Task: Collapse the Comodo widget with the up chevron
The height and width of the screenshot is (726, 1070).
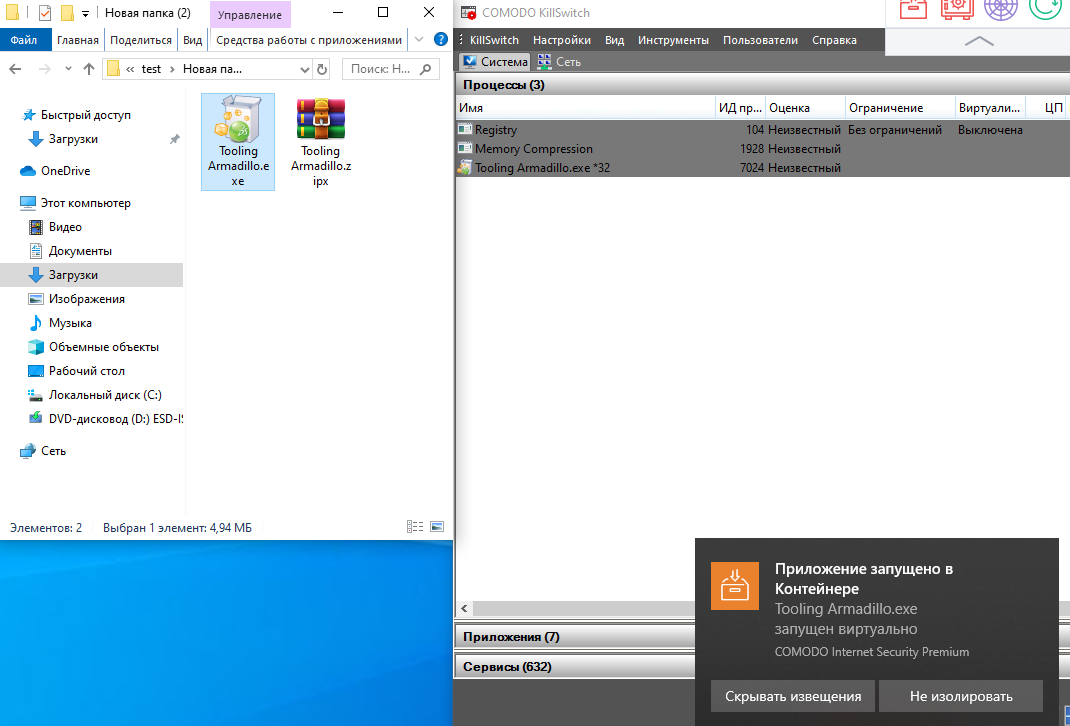Action: pyautogui.click(x=979, y=41)
